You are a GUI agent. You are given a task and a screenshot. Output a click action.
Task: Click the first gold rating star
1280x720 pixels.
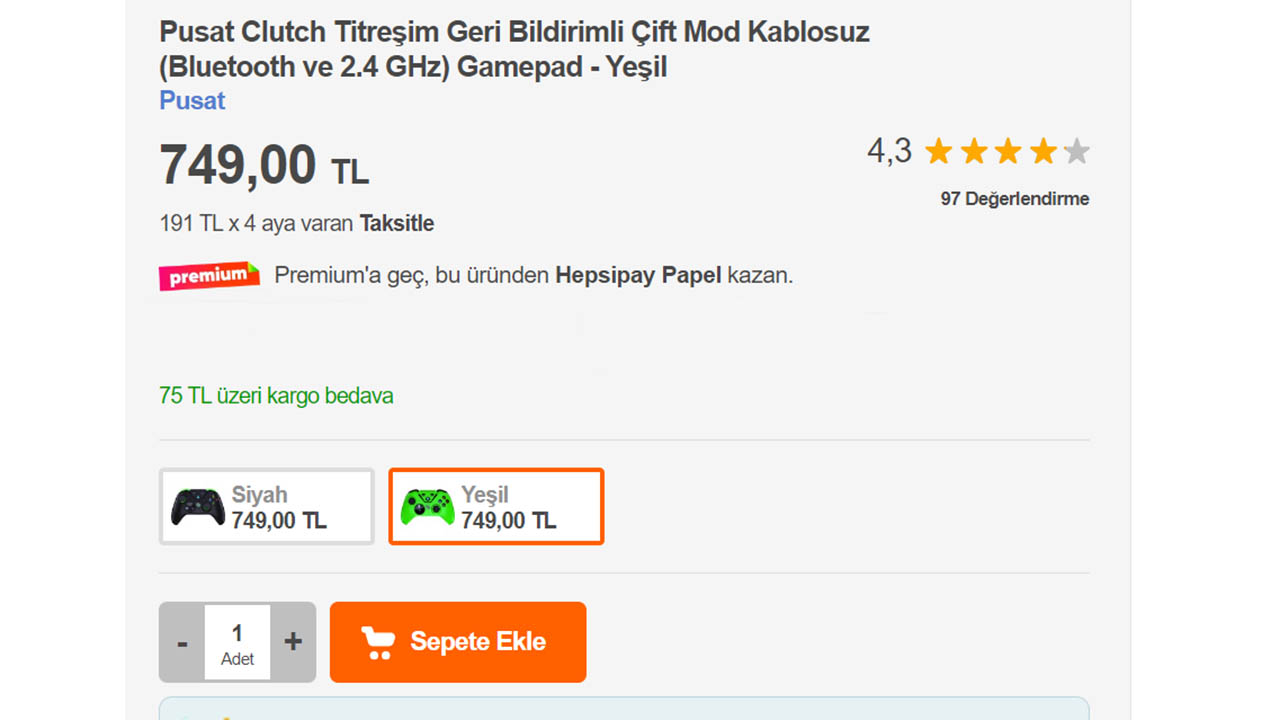(938, 152)
